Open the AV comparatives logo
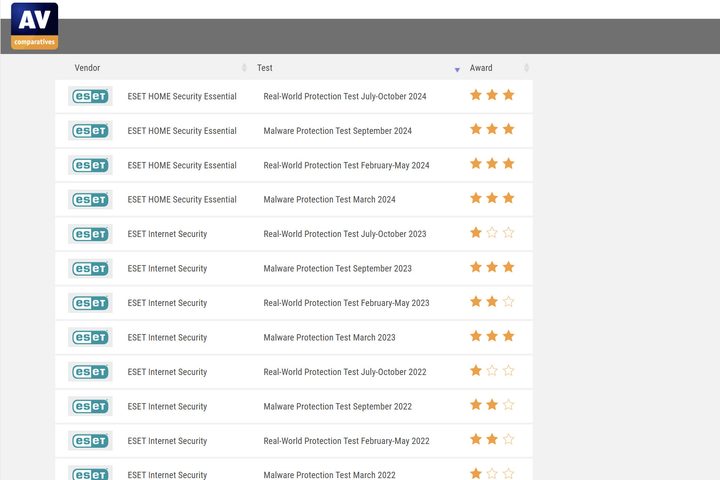The height and width of the screenshot is (480, 720). click(x=34, y=26)
